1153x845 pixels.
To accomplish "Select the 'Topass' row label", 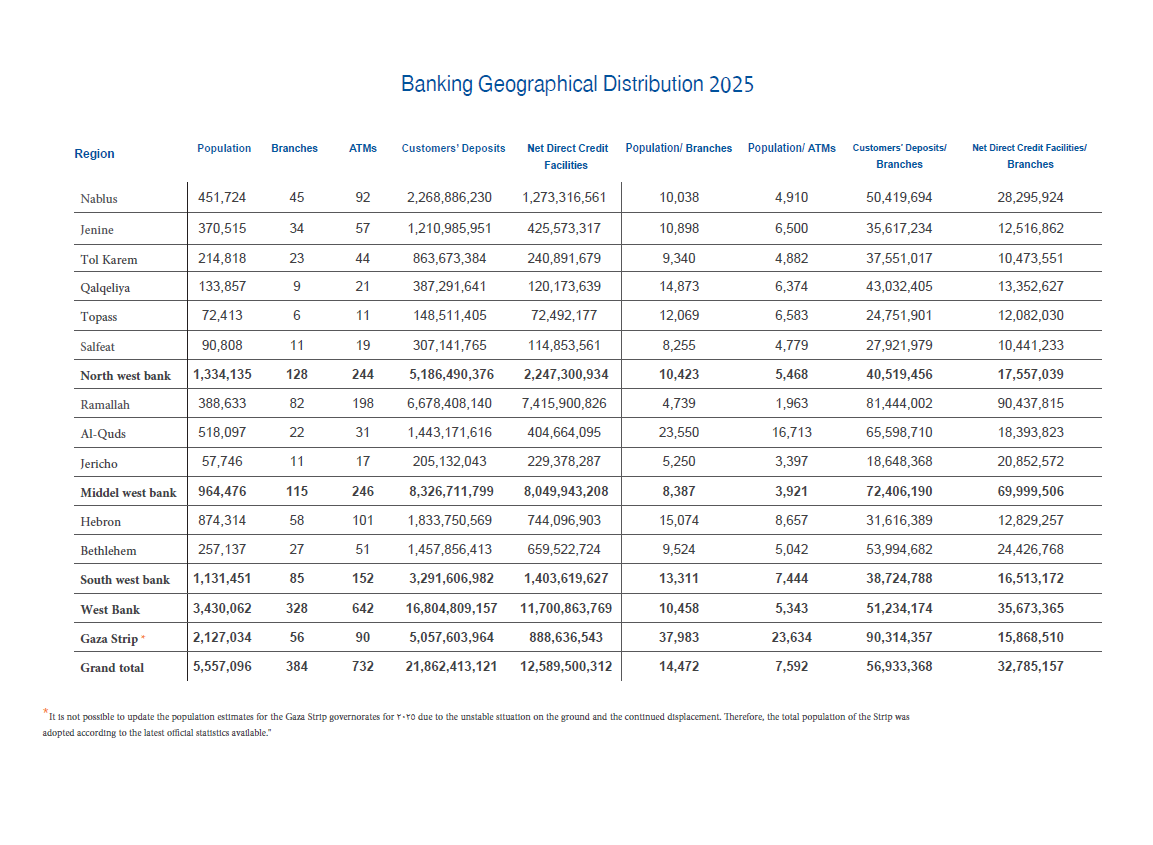I will pyautogui.click(x=99, y=317).
